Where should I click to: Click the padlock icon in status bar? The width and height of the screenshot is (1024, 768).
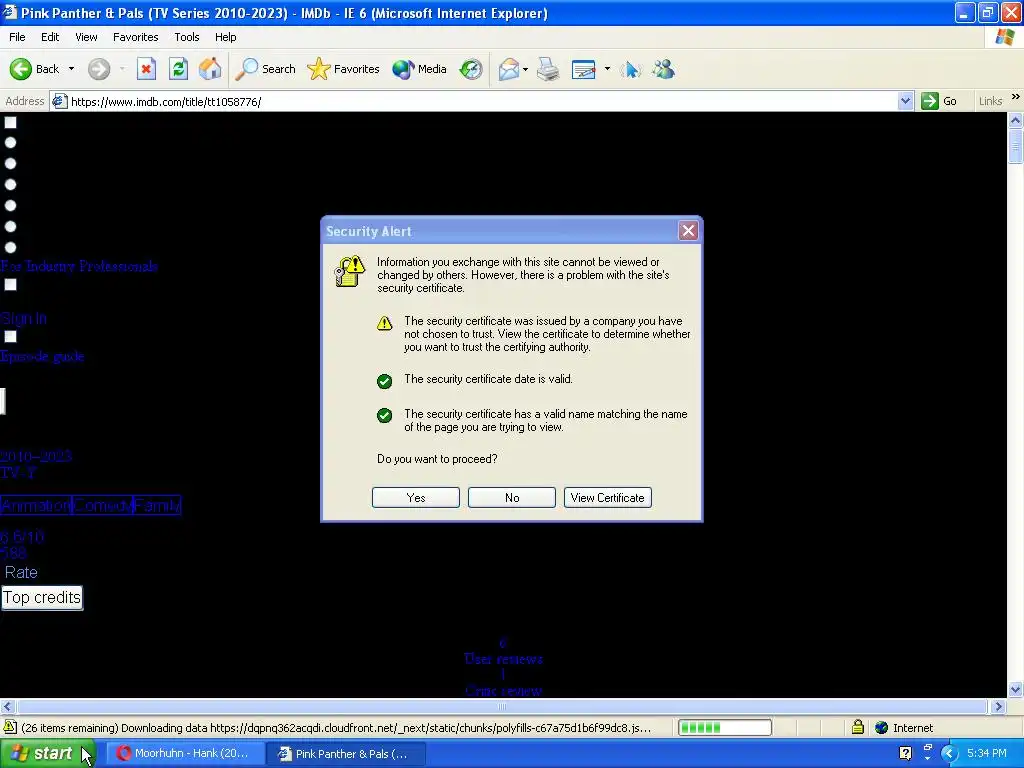(857, 727)
